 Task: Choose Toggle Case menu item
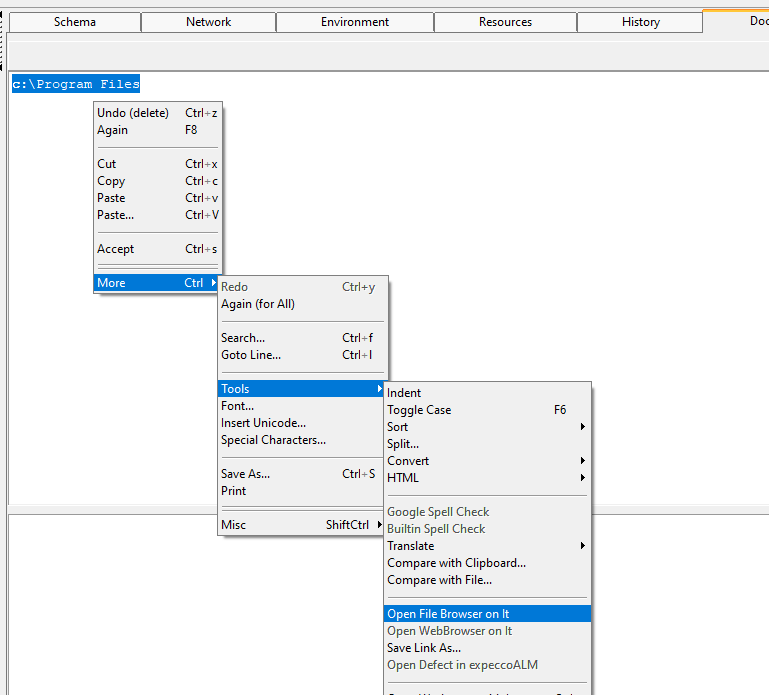coord(419,410)
